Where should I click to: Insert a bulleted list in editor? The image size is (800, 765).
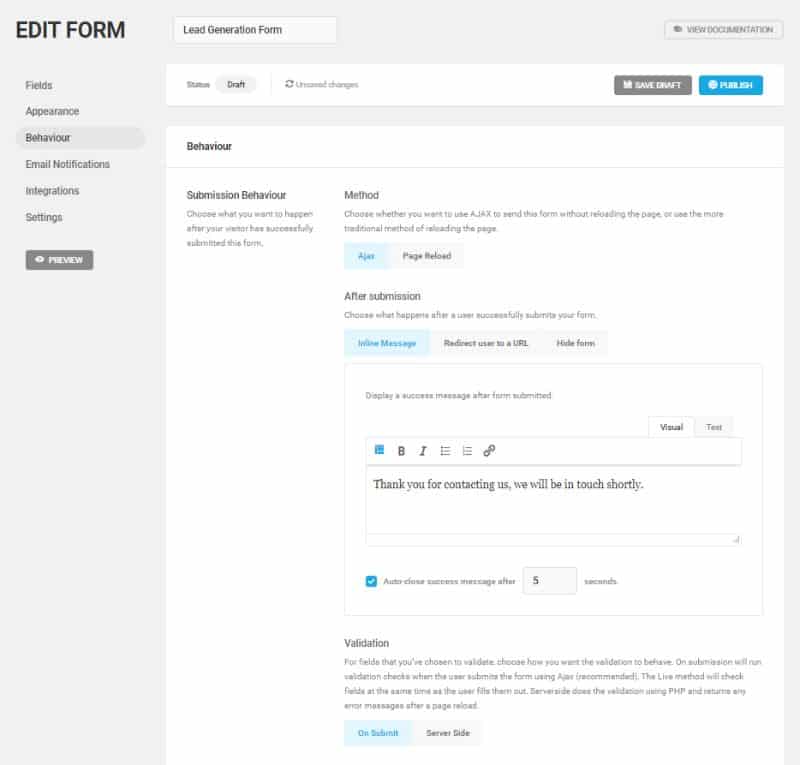[x=445, y=451]
